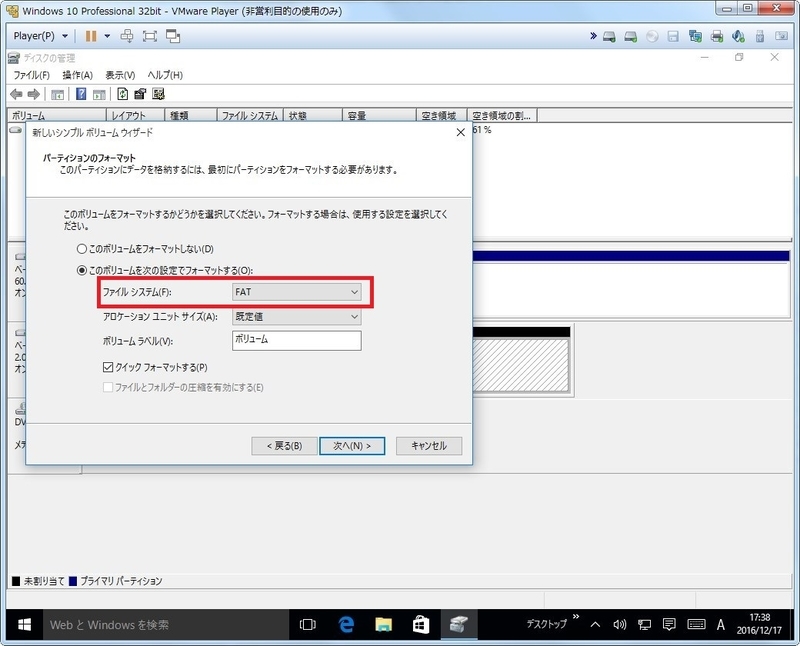Click the hatched unallocated disk region
The height and width of the screenshot is (646, 800).
click(x=520, y=365)
